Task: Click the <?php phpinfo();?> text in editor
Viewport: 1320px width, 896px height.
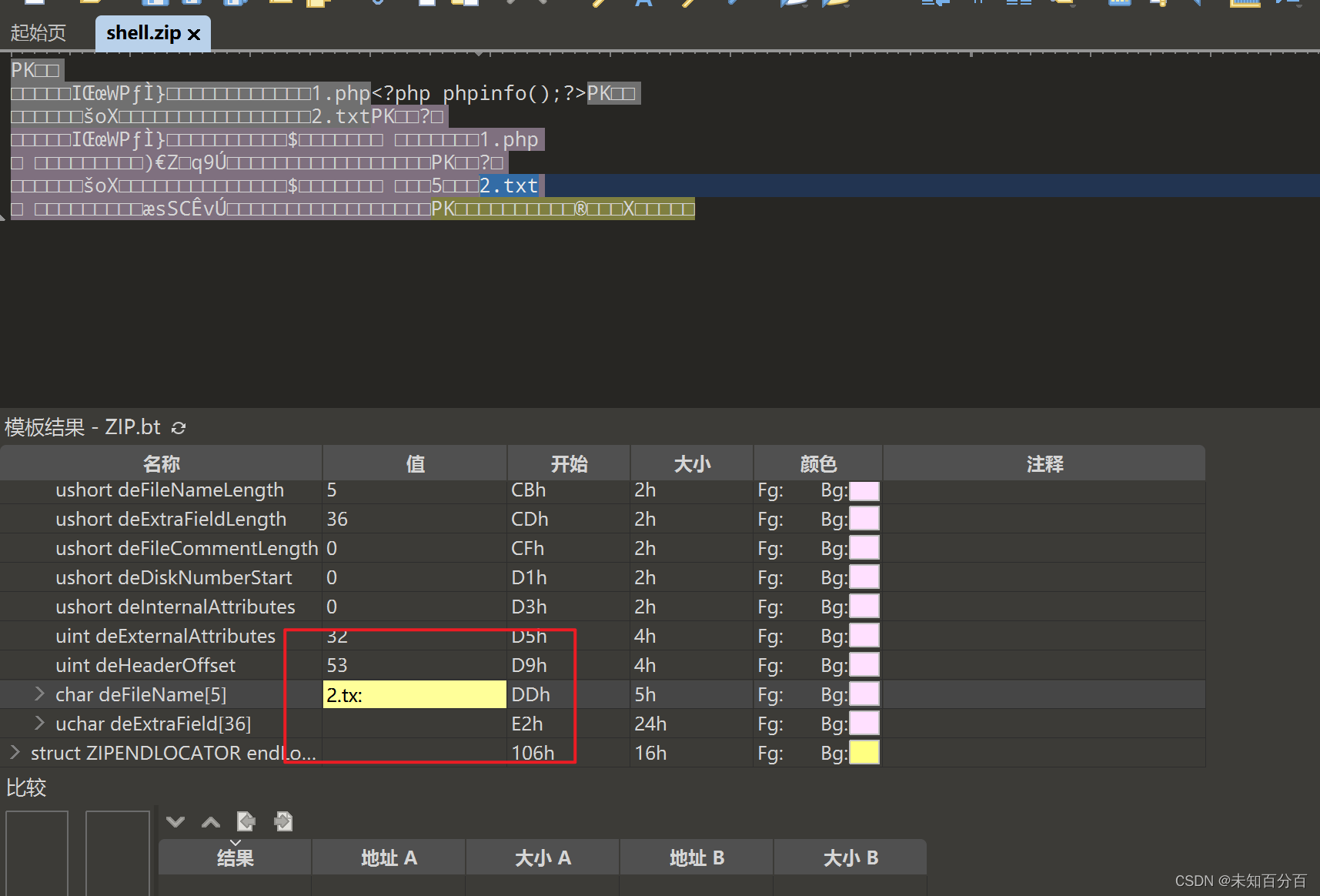Action: tap(479, 93)
